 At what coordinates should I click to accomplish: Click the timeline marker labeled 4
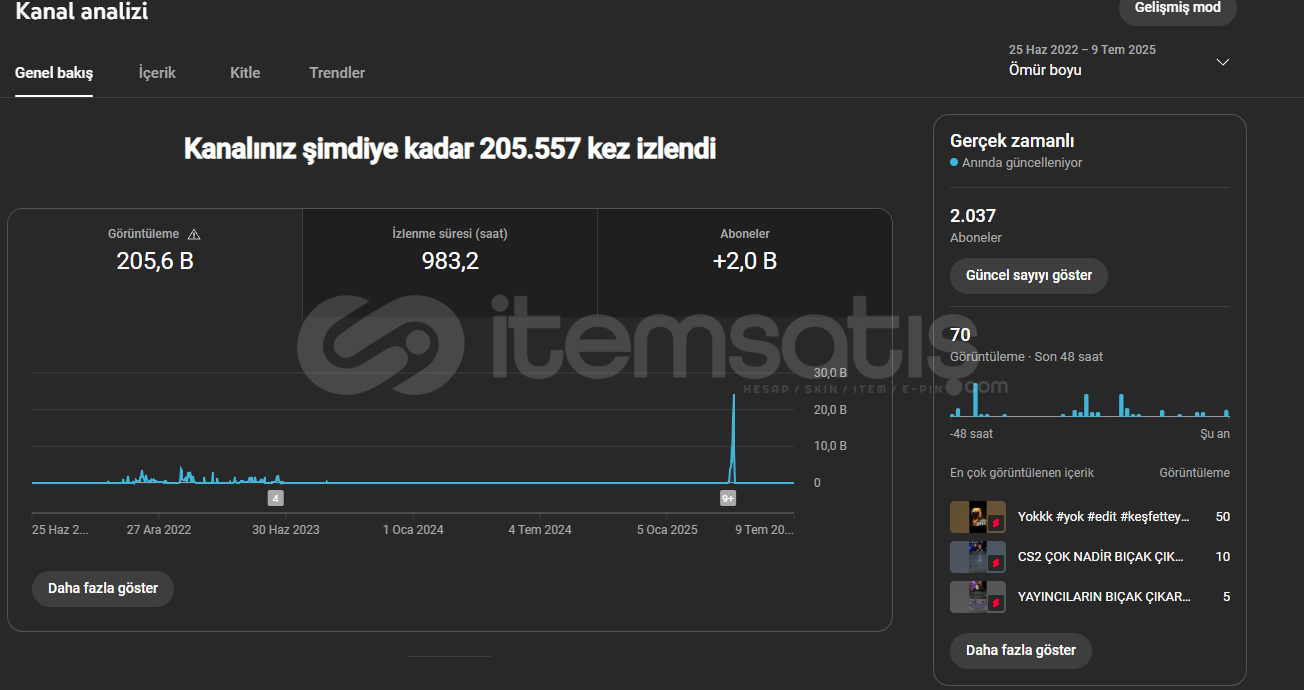pyautogui.click(x=276, y=497)
